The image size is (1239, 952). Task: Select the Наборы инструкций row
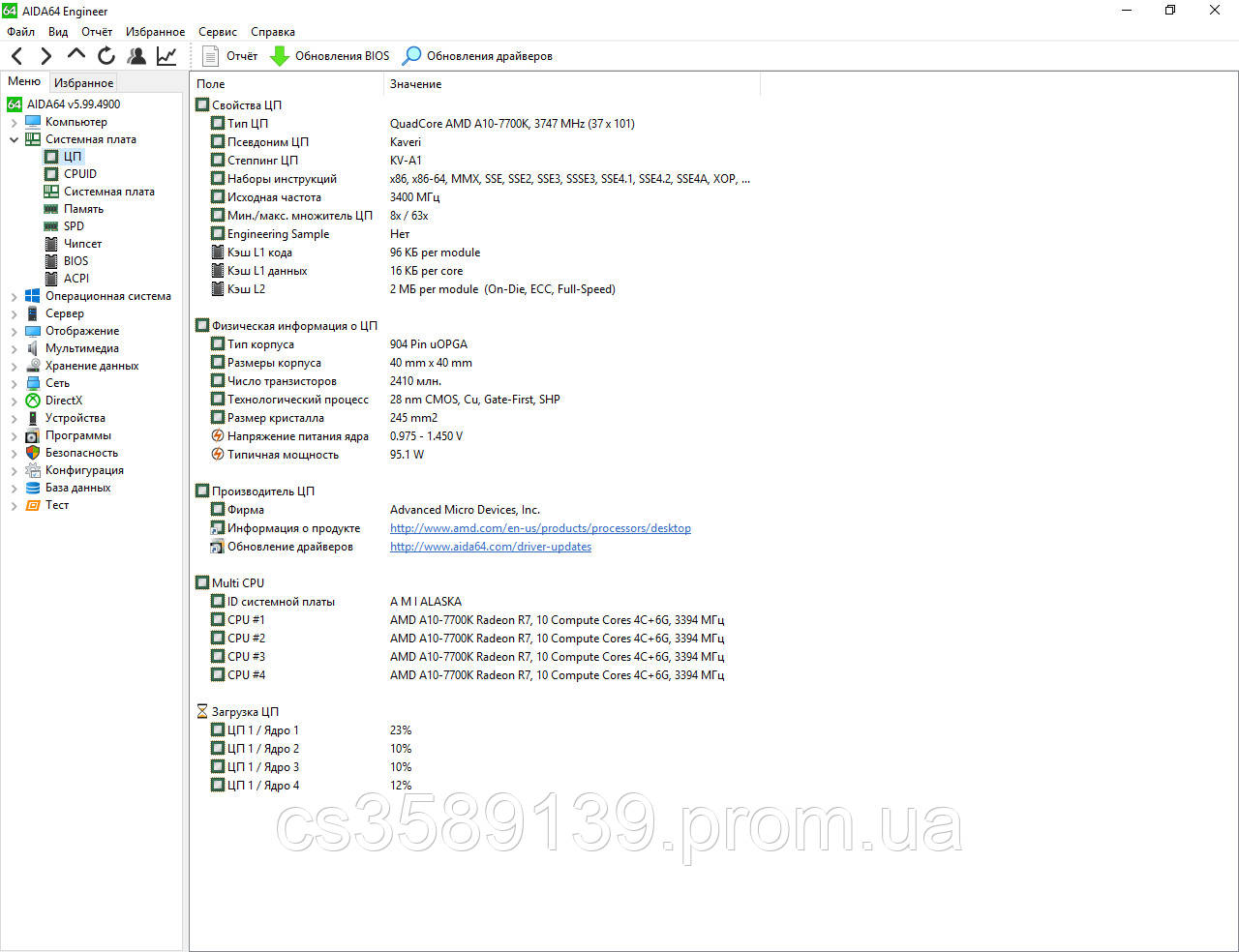(474, 179)
